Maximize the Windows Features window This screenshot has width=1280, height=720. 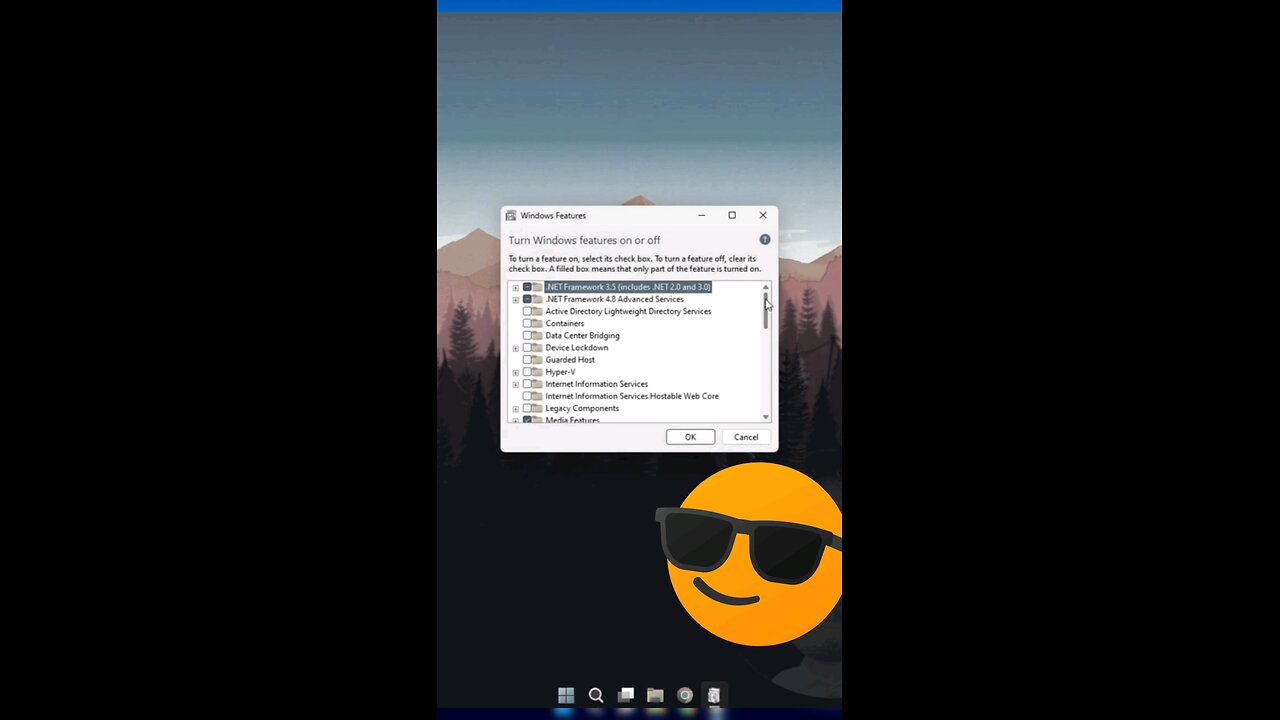click(x=732, y=215)
